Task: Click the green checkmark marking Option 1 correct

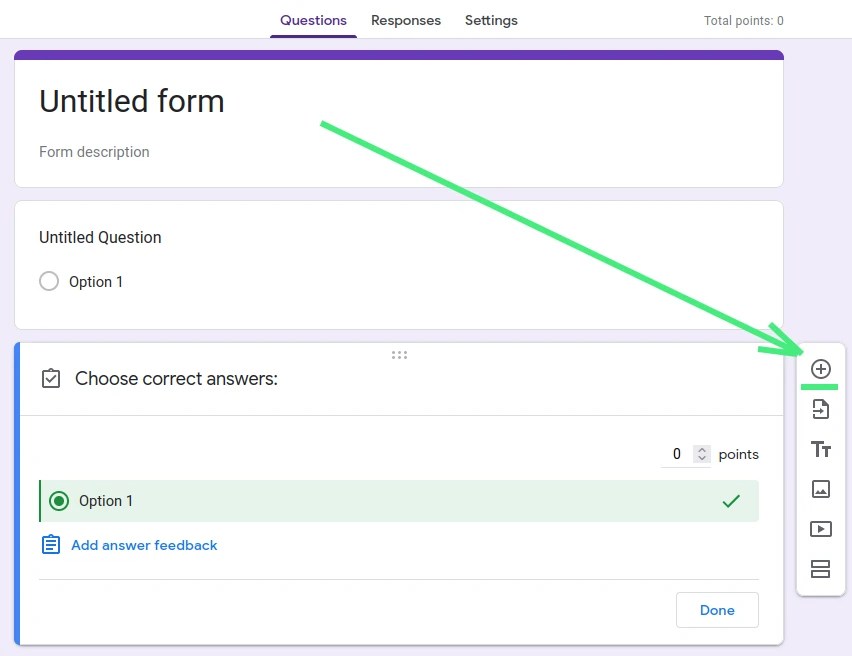Action: (732, 500)
